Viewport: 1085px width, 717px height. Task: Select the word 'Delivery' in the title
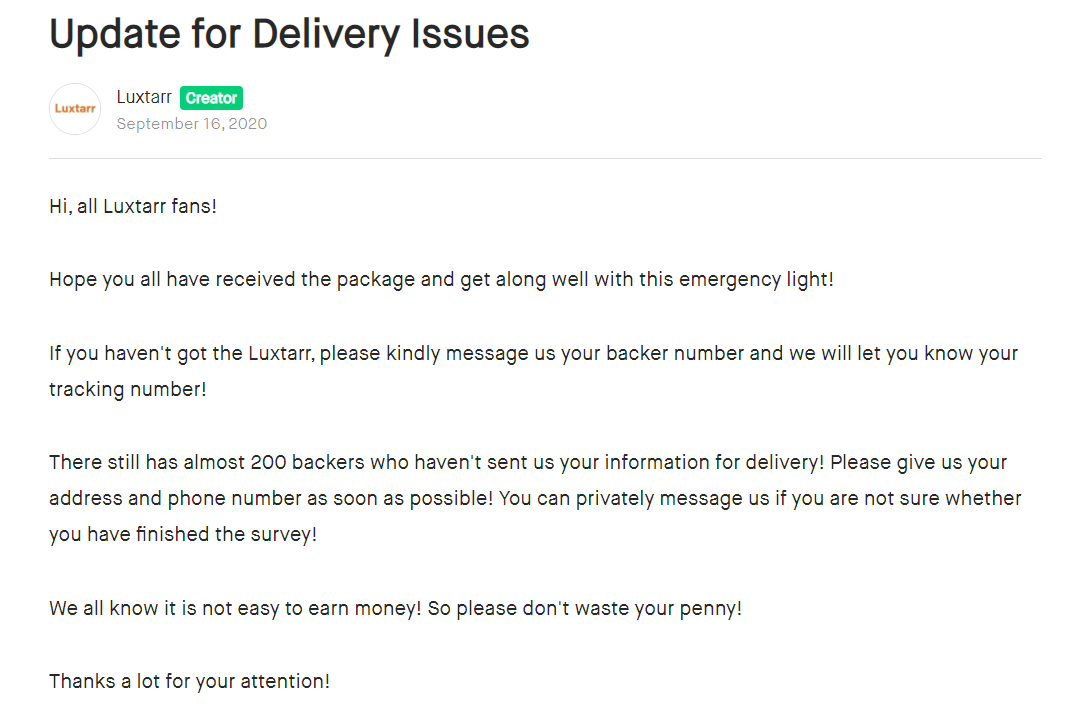(326, 35)
